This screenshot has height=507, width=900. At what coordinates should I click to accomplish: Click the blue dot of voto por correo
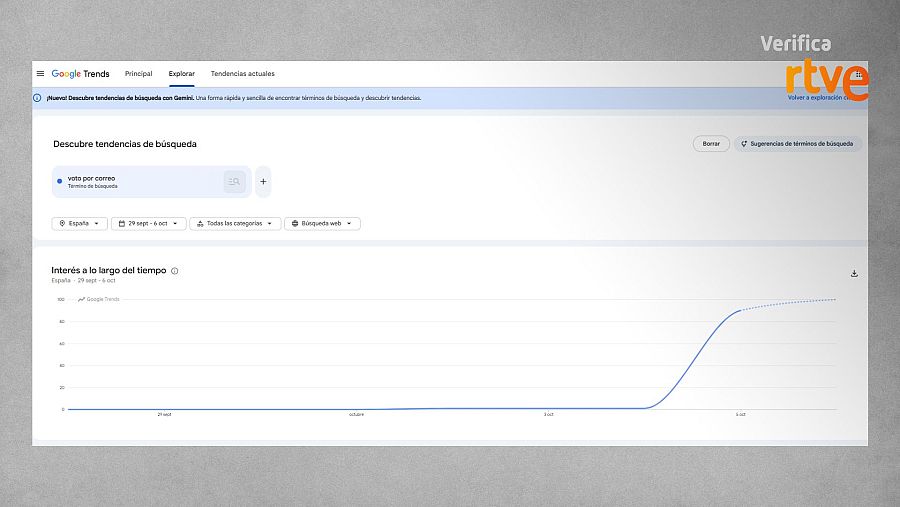click(60, 181)
